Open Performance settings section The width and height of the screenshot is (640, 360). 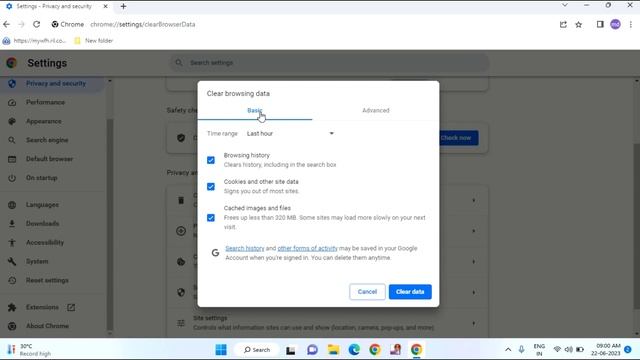click(45, 102)
